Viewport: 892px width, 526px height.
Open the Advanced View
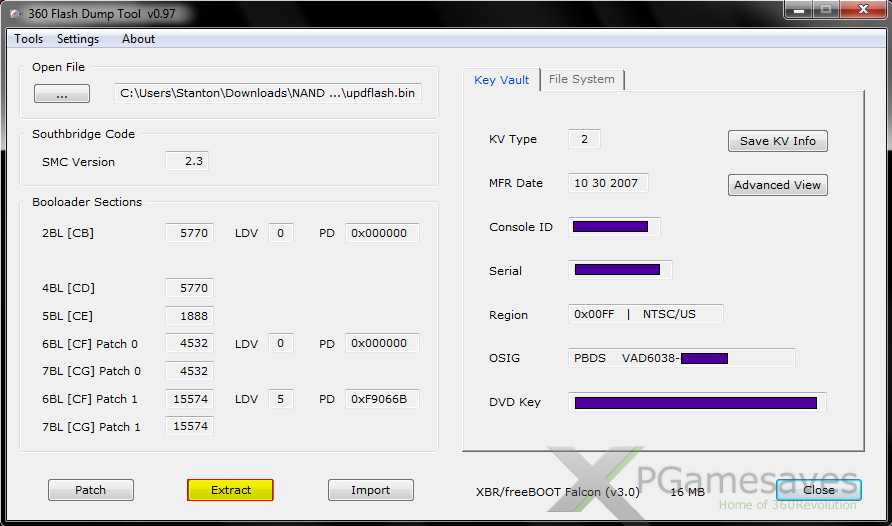tap(777, 185)
